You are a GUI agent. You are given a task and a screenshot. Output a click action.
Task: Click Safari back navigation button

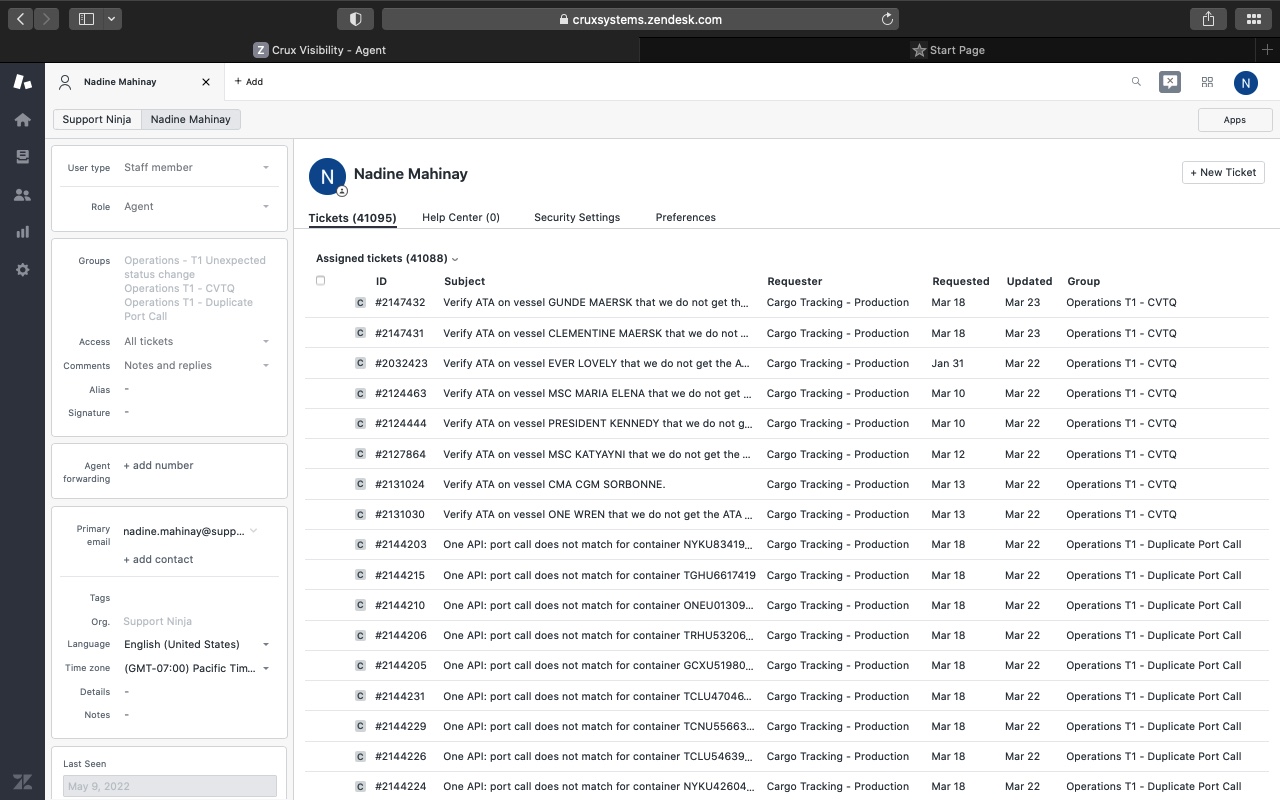[x=21, y=19]
